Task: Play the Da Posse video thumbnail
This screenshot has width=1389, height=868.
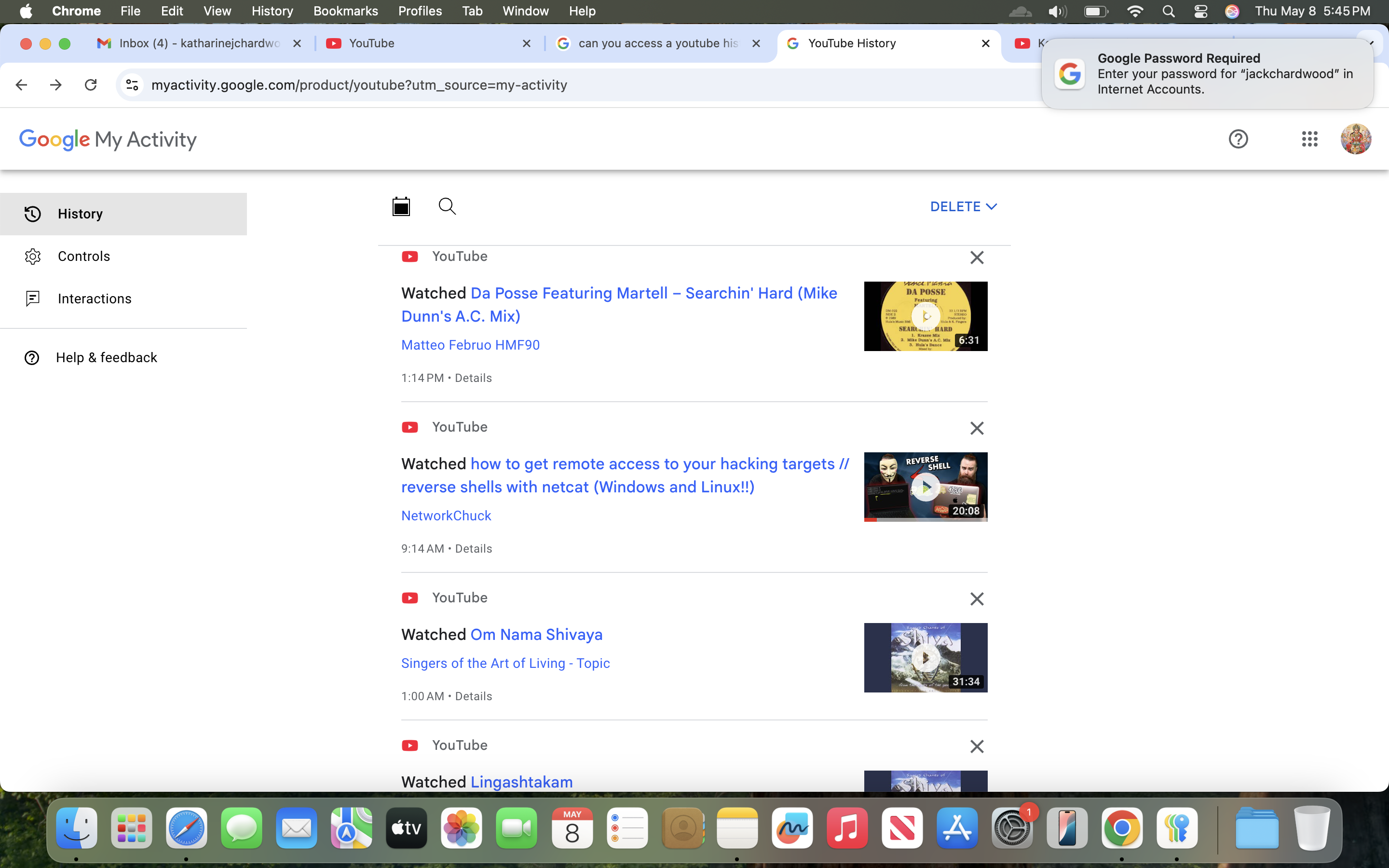Action: 925,316
